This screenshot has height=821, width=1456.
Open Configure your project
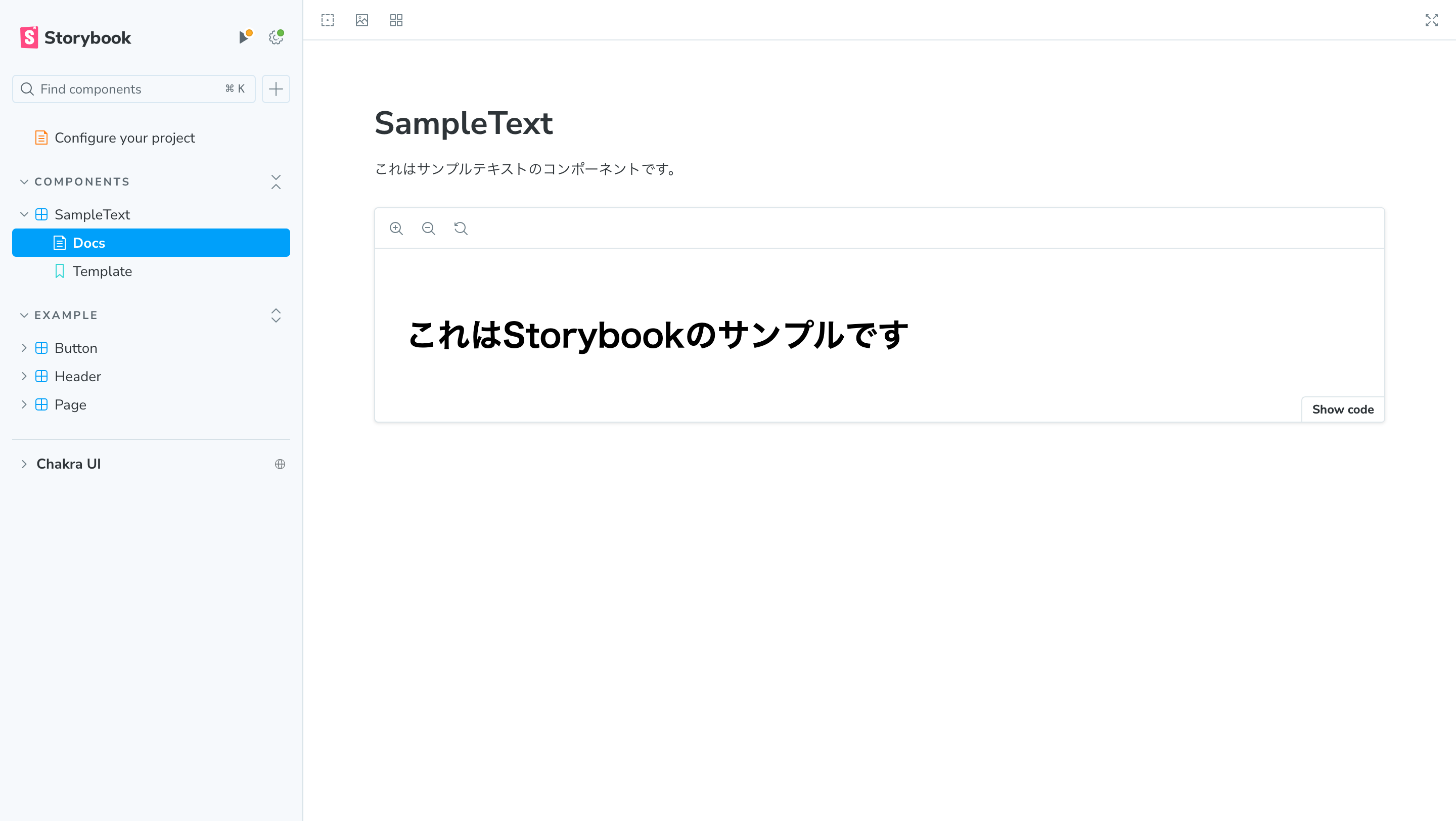(x=124, y=138)
